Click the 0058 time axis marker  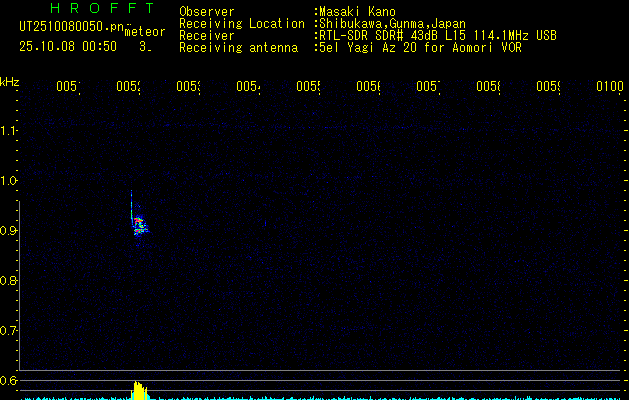click(x=489, y=87)
